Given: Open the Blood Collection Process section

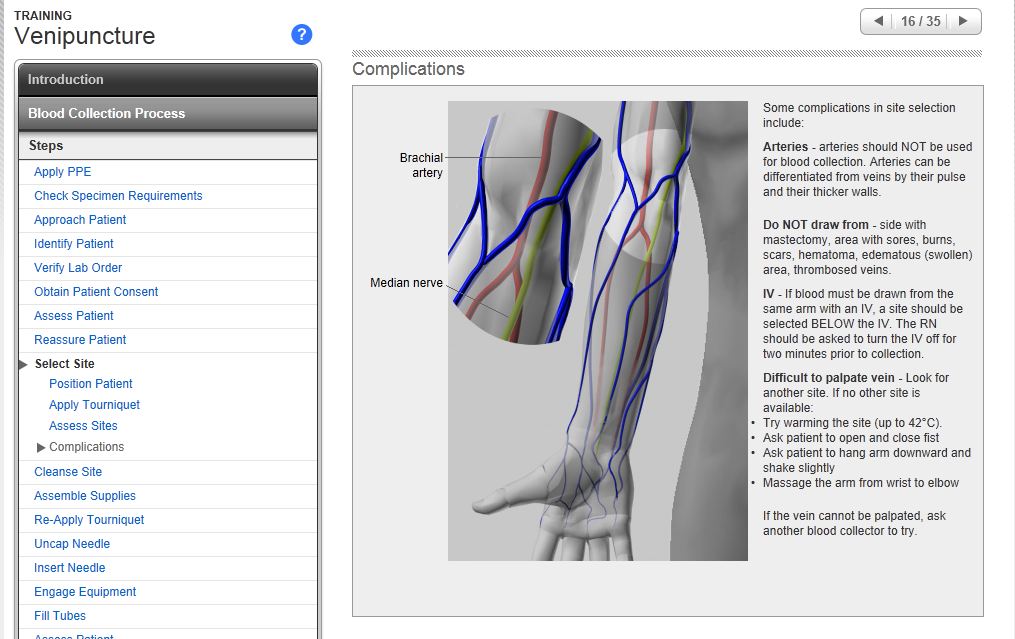Looking at the screenshot, I should pyautogui.click(x=167, y=114).
